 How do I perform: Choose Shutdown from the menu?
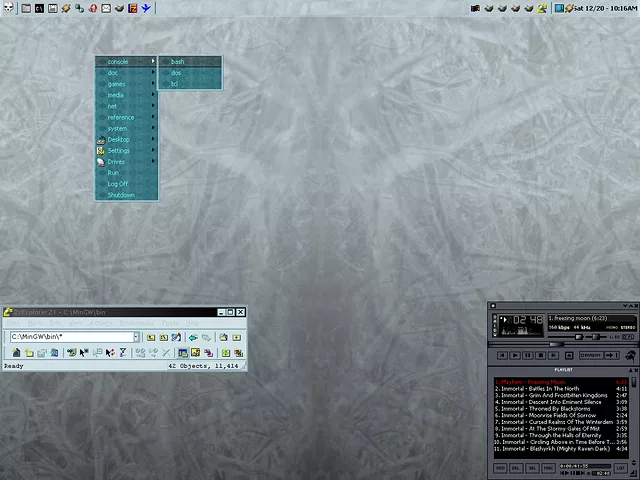coord(121,195)
